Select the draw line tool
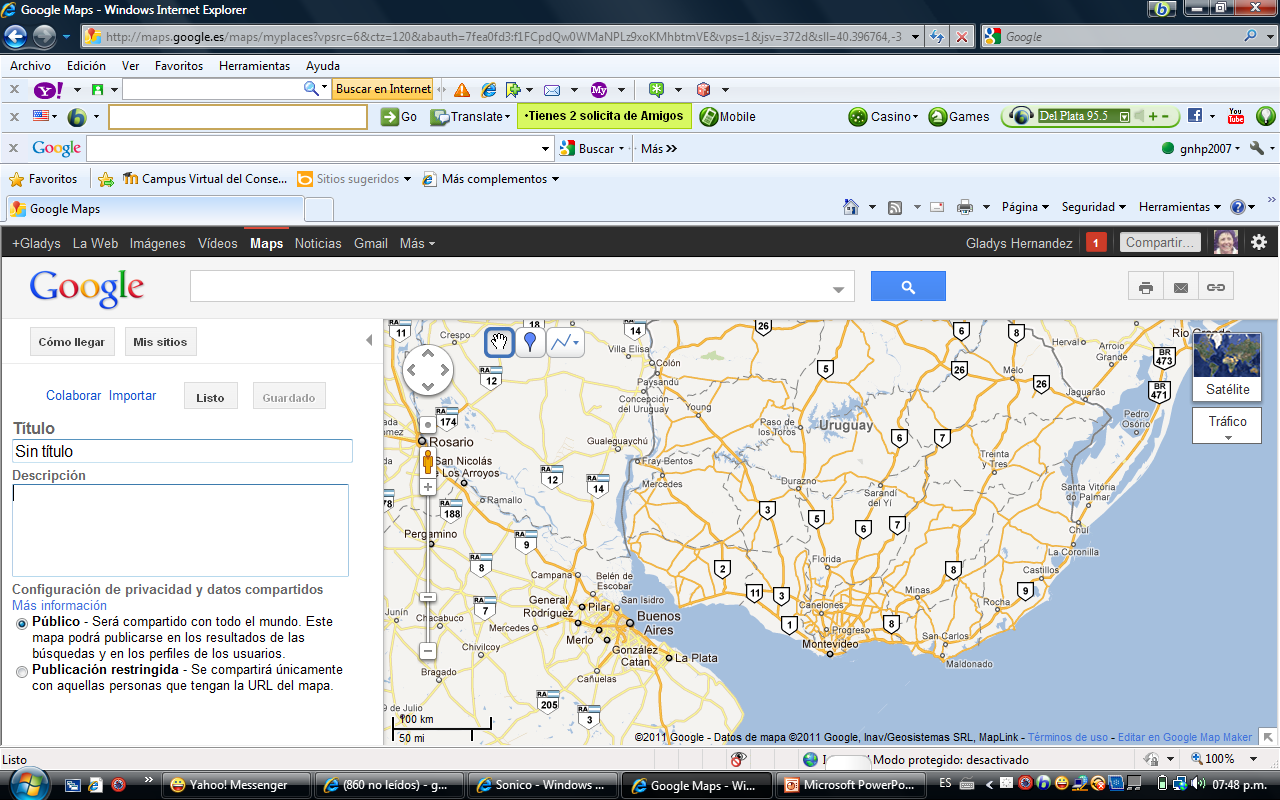 point(559,342)
